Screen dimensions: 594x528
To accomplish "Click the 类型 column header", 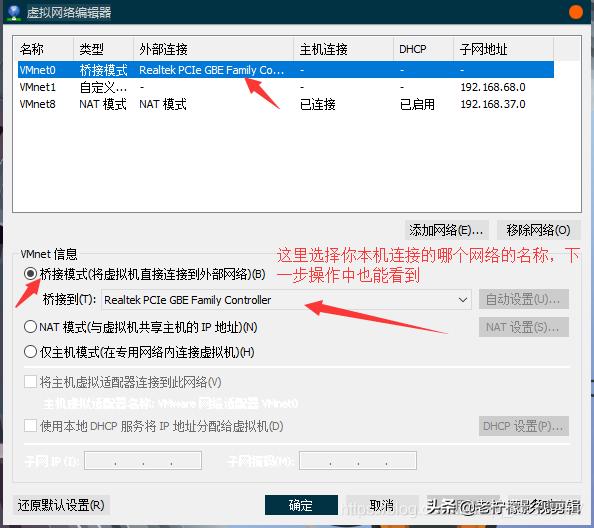I will [x=103, y=49].
